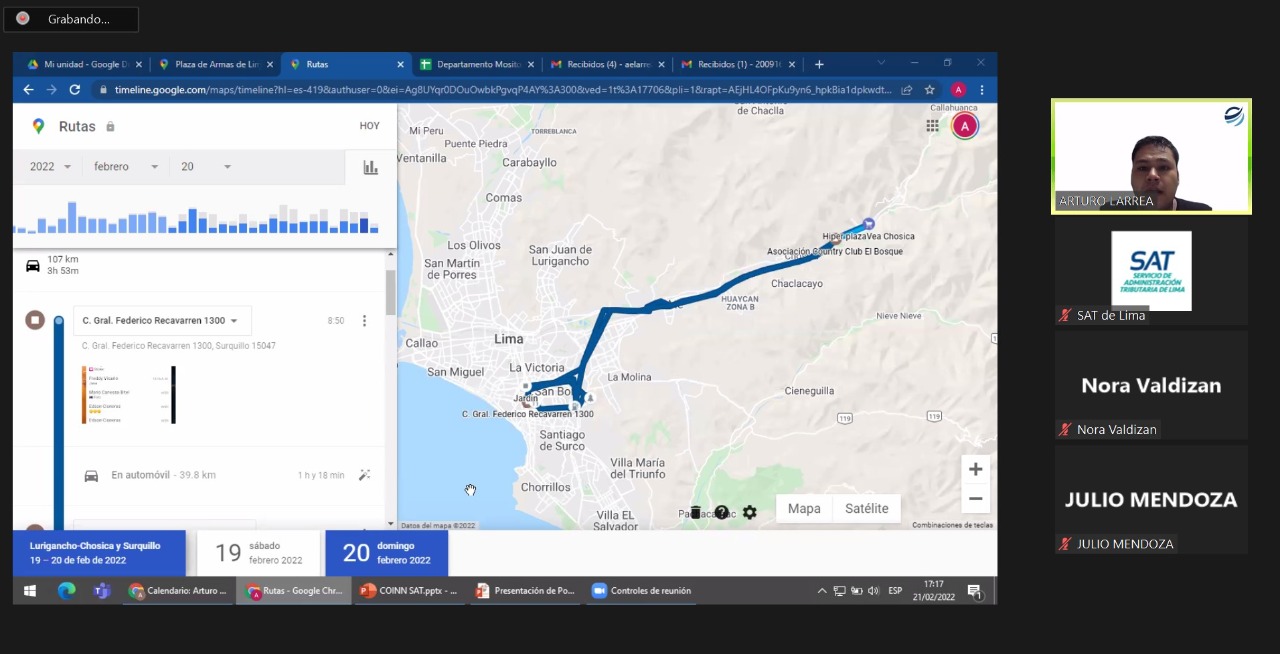Launch Microsoft Edge from the taskbar
The height and width of the screenshot is (654, 1280).
click(66, 591)
